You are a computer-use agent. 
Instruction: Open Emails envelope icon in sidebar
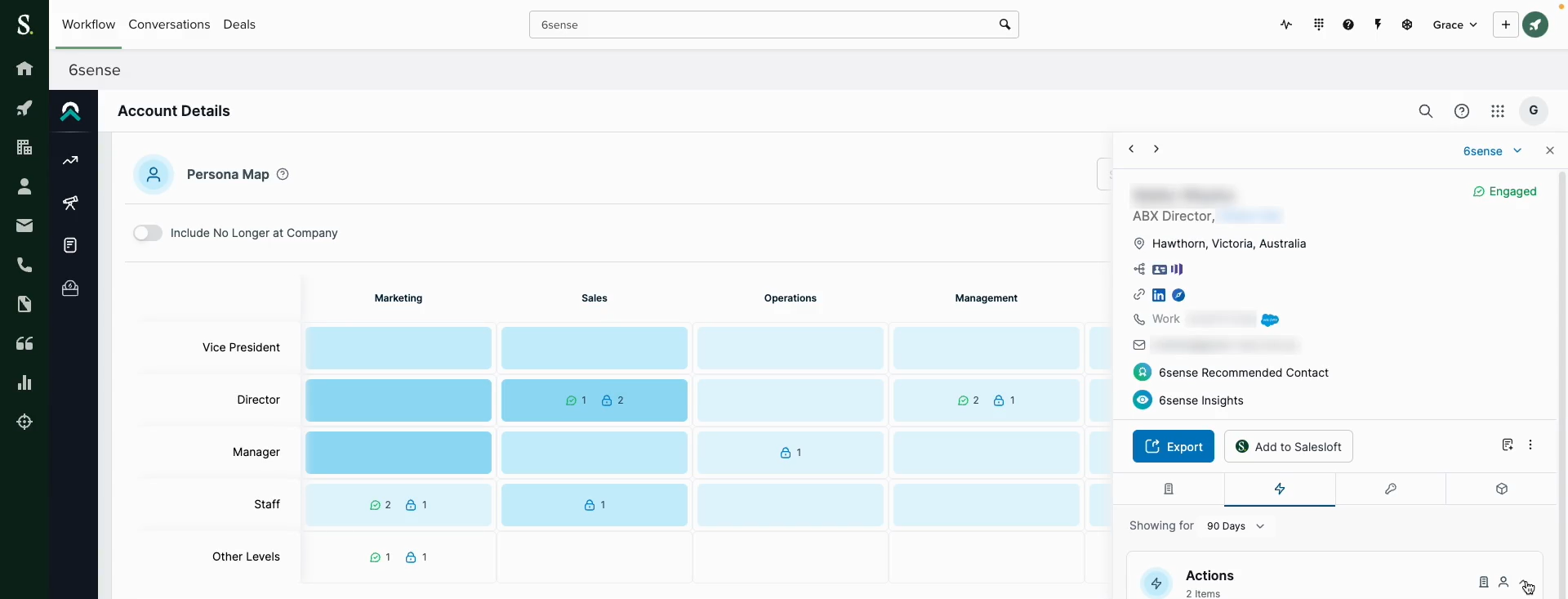[x=24, y=226]
